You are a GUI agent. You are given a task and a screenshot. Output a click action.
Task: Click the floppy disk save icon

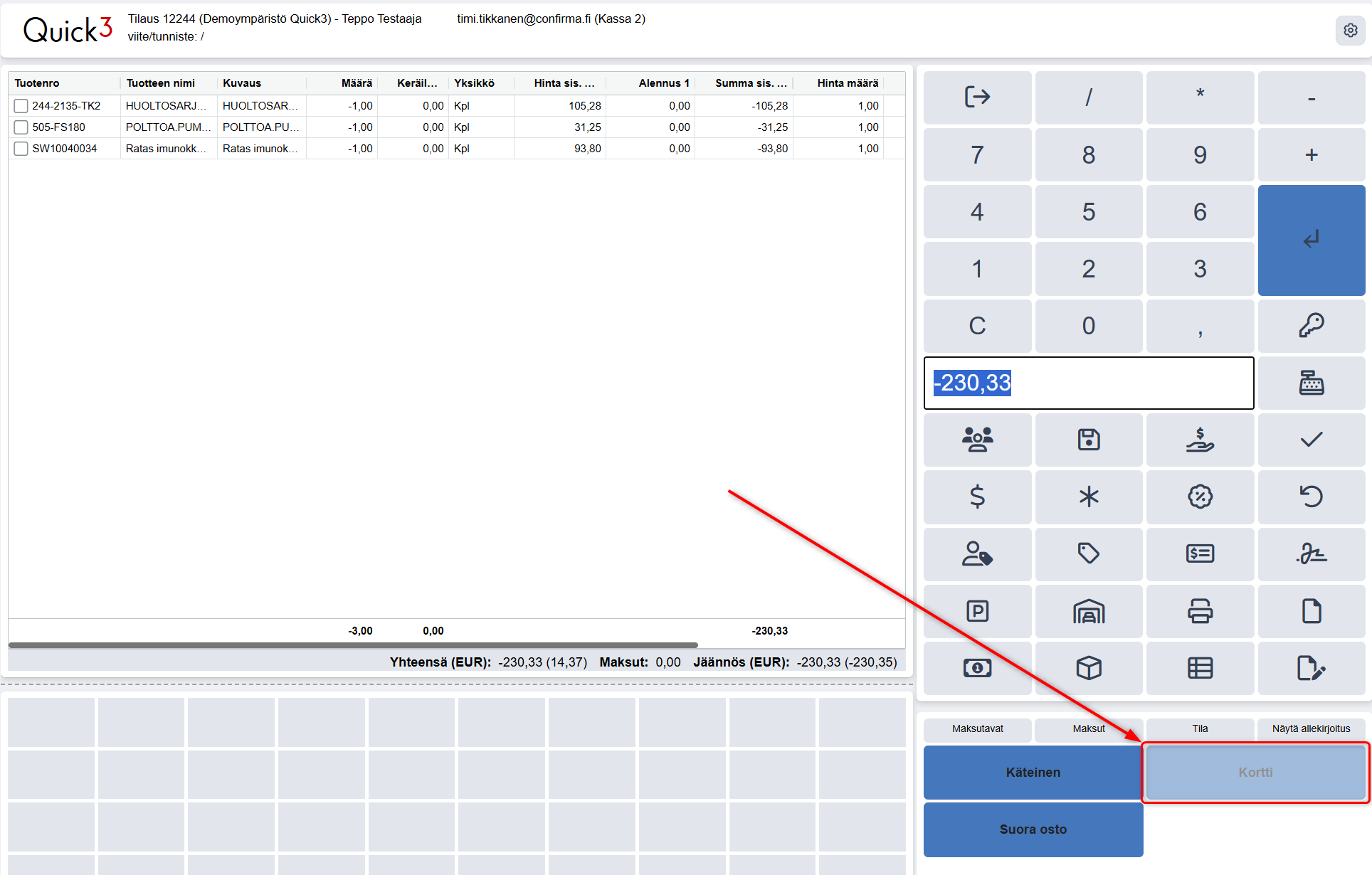(x=1088, y=440)
